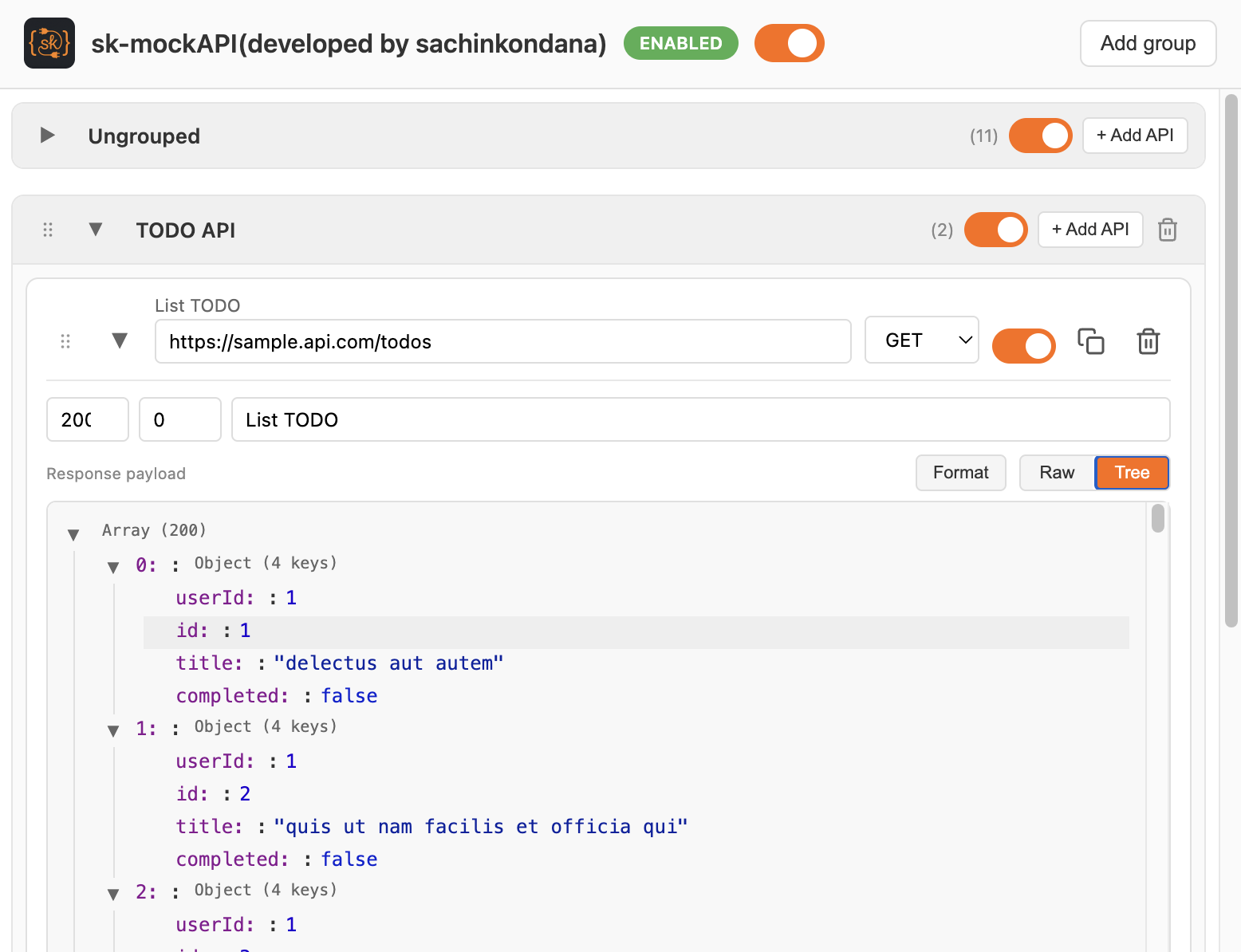Collapse the TODO API group
Screen dimensions: 1241x952
96,230
